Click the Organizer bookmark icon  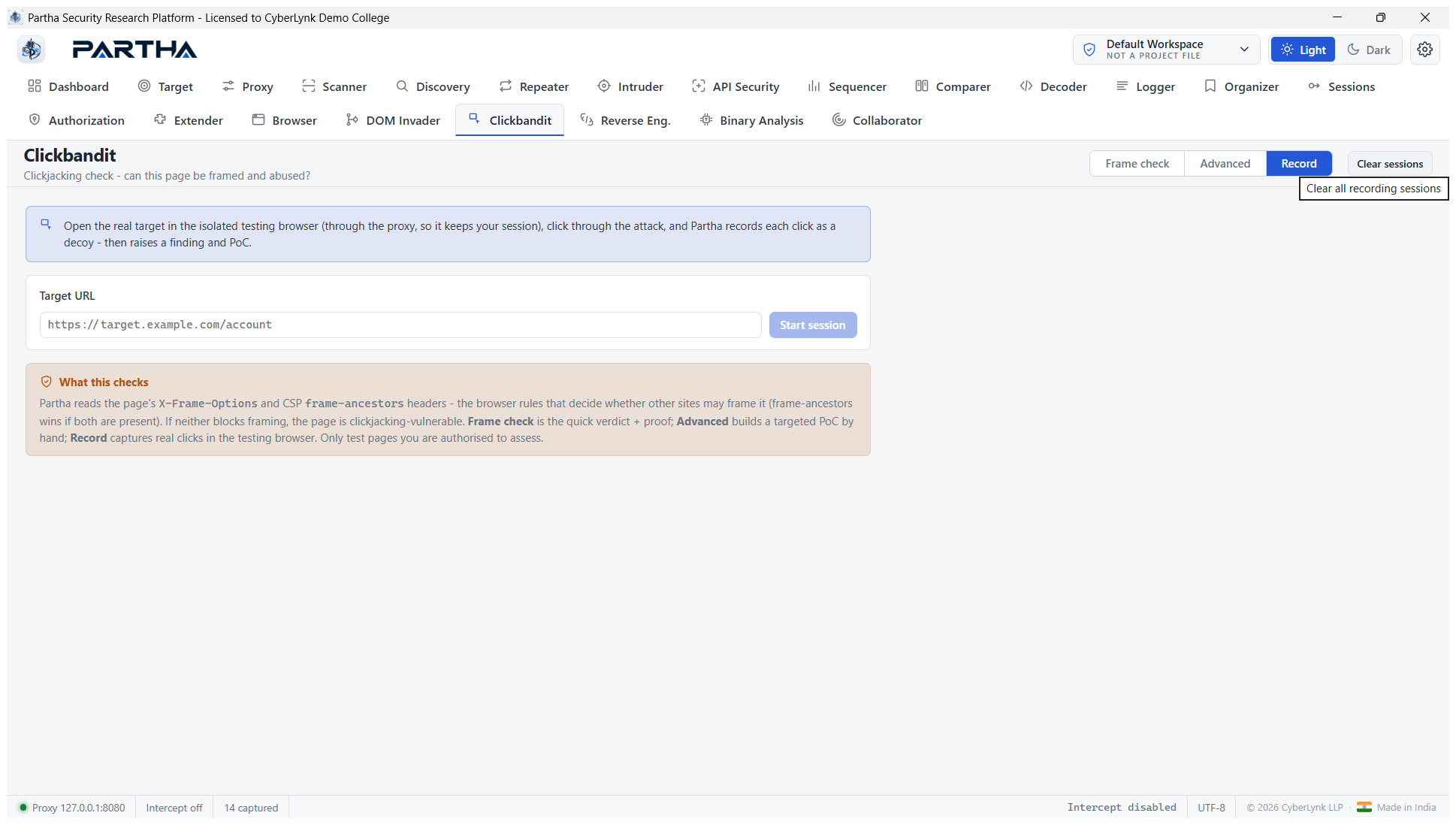1210,86
